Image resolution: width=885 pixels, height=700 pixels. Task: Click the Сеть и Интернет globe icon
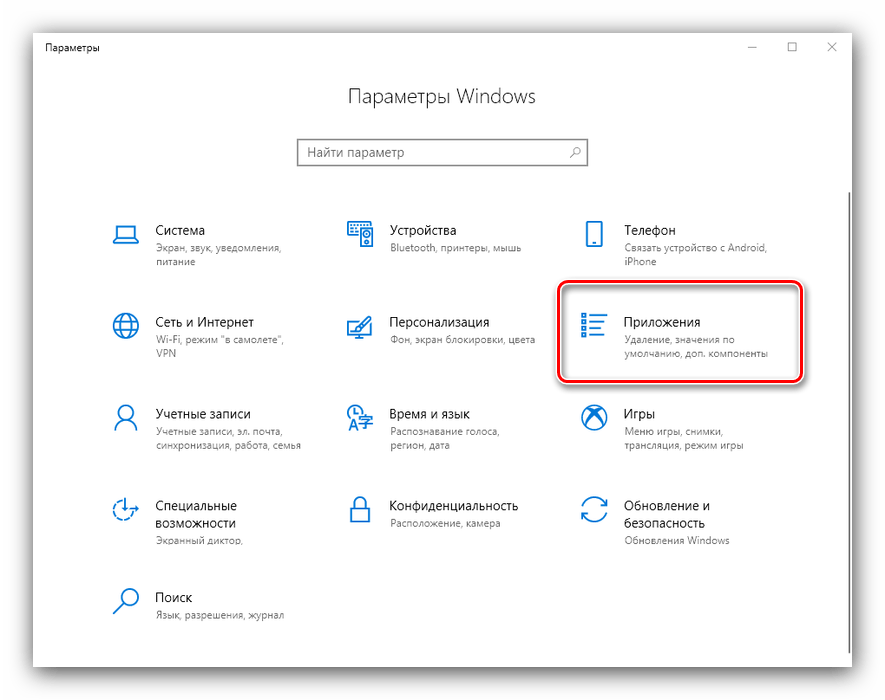(x=125, y=326)
